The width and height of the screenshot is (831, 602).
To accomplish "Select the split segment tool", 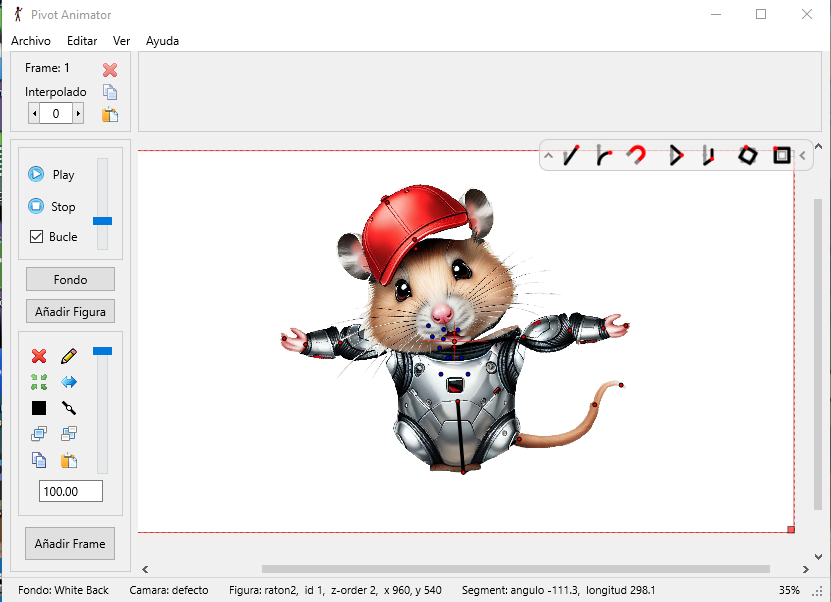I will tap(709, 155).
